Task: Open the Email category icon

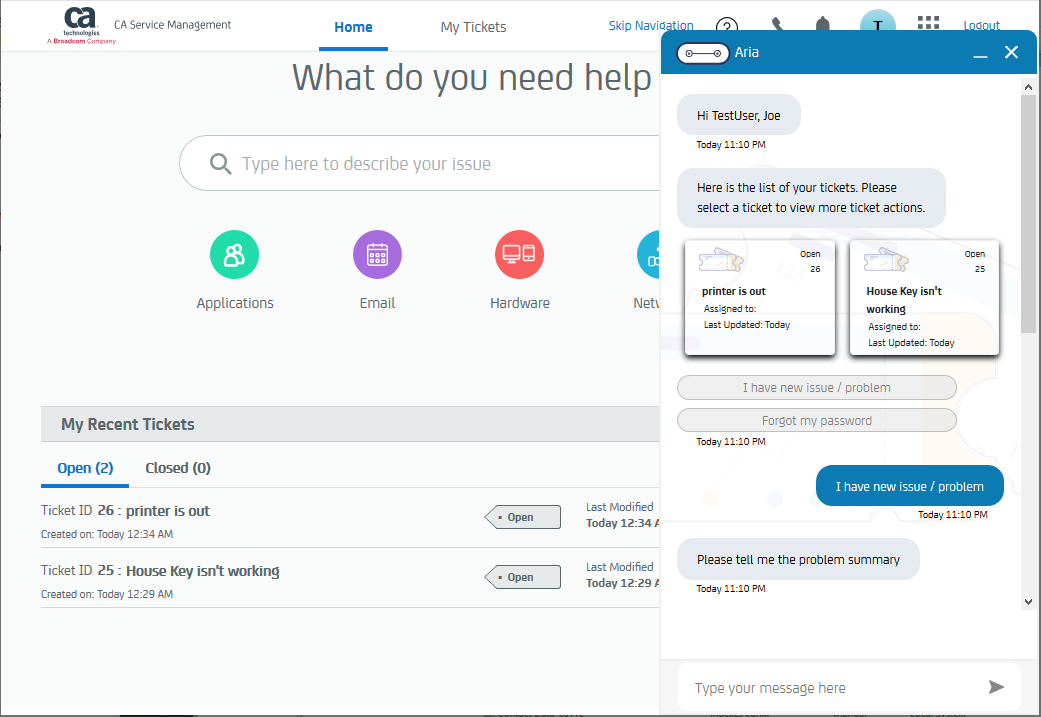Action: pyautogui.click(x=377, y=255)
